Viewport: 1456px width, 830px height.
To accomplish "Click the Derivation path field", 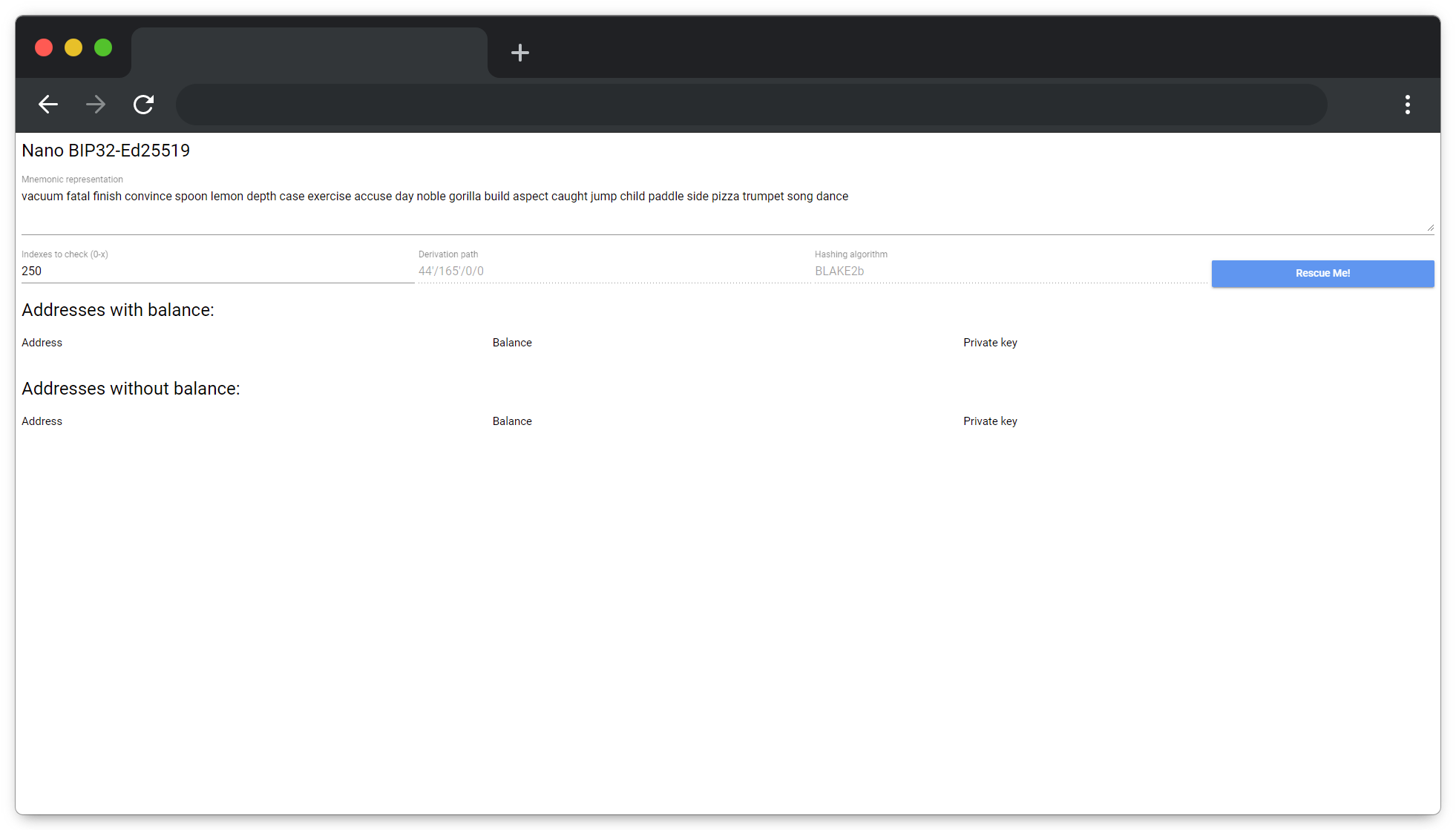I will [612, 271].
